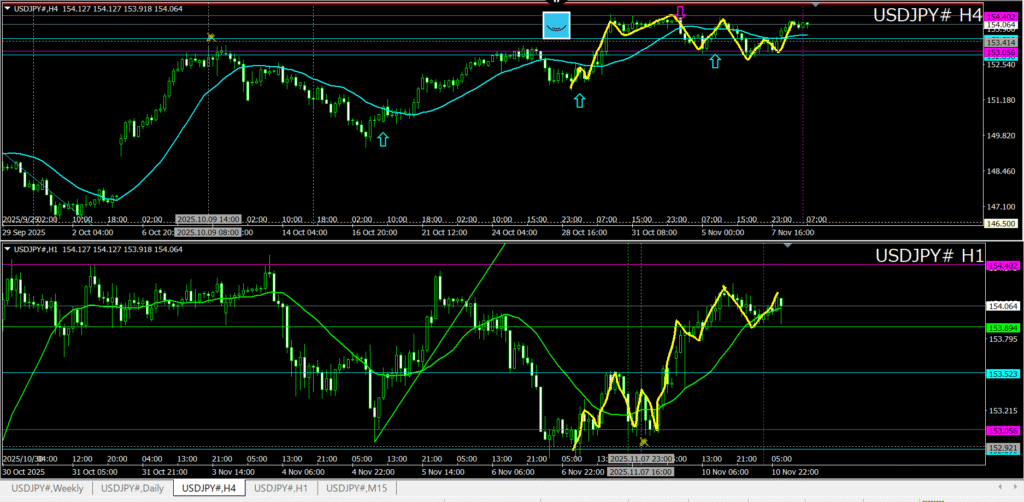1024x502 pixels.
Task: Expand the H4 chart title dropdown arrow
Action: (6, 10)
